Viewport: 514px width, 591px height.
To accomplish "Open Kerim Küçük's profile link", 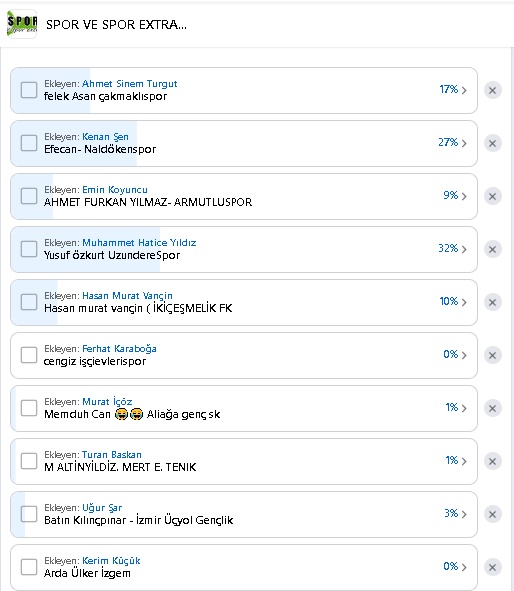I will [x=111, y=561].
